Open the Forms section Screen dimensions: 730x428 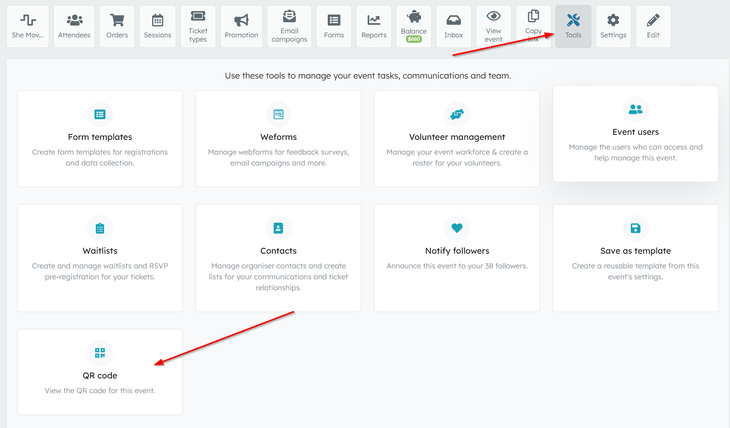pos(333,26)
